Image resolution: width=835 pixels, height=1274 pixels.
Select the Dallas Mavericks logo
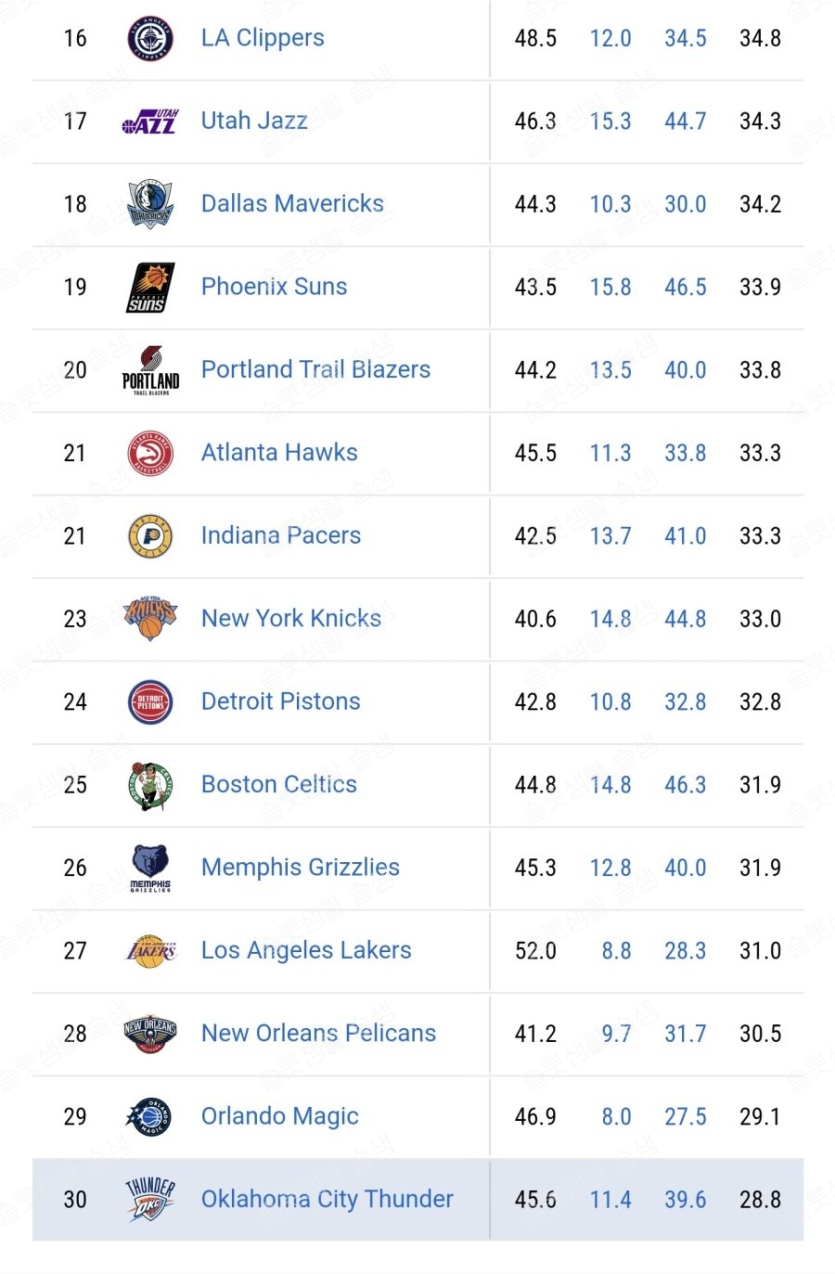click(x=150, y=204)
